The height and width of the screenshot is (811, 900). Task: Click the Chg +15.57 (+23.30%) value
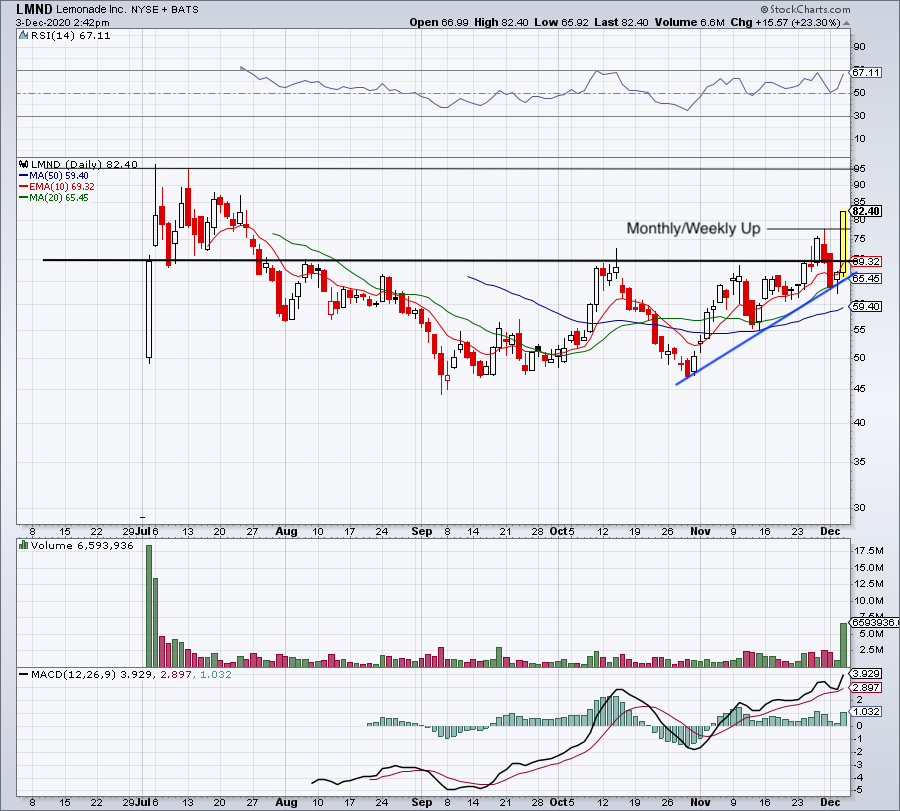tap(785, 22)
